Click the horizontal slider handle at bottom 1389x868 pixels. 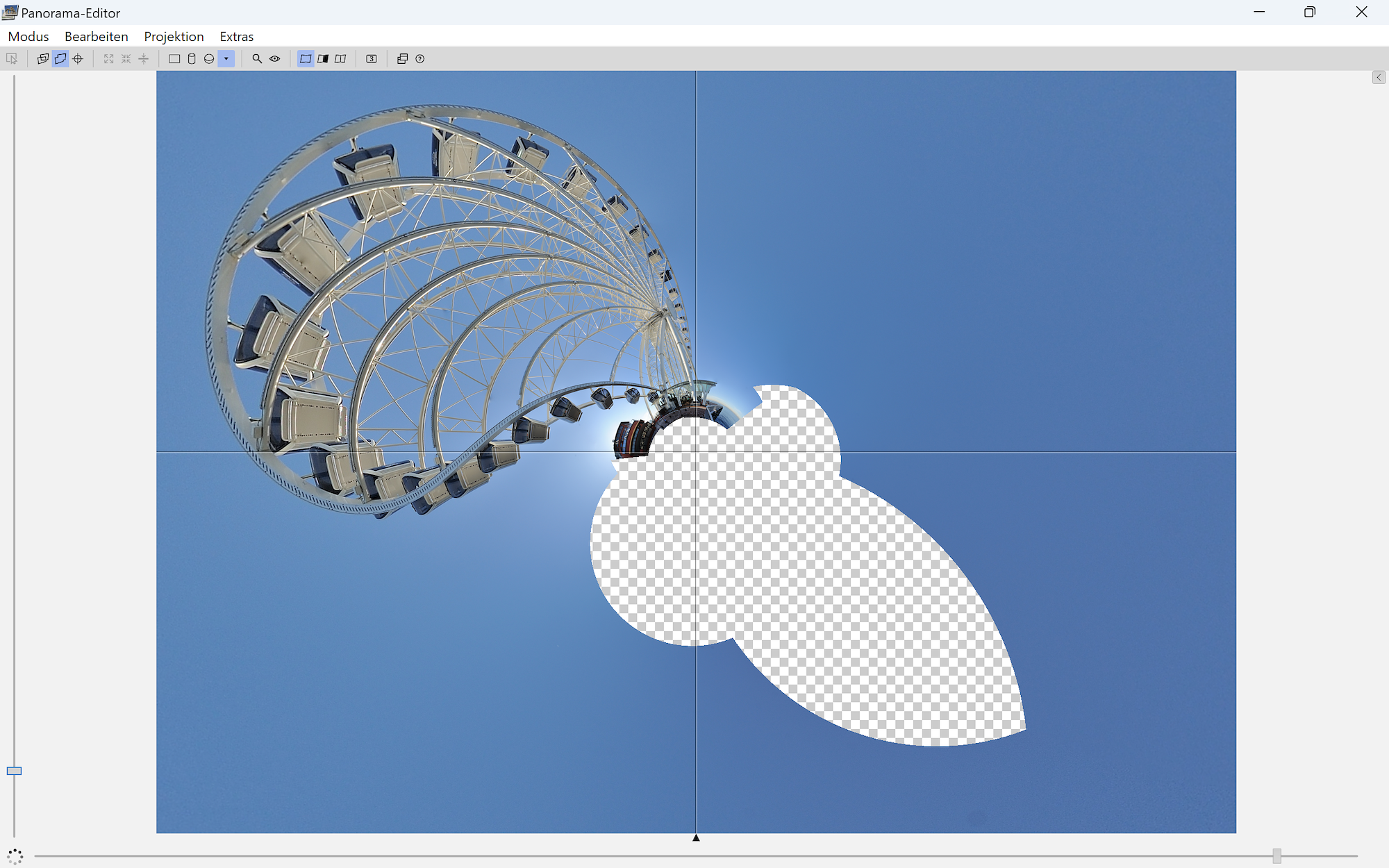[x=1276, y=856]
